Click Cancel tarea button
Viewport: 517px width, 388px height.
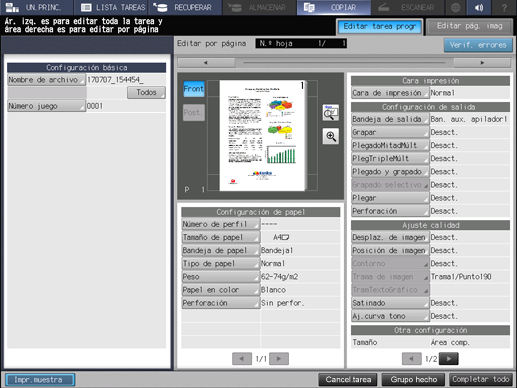tap(348, 379)
